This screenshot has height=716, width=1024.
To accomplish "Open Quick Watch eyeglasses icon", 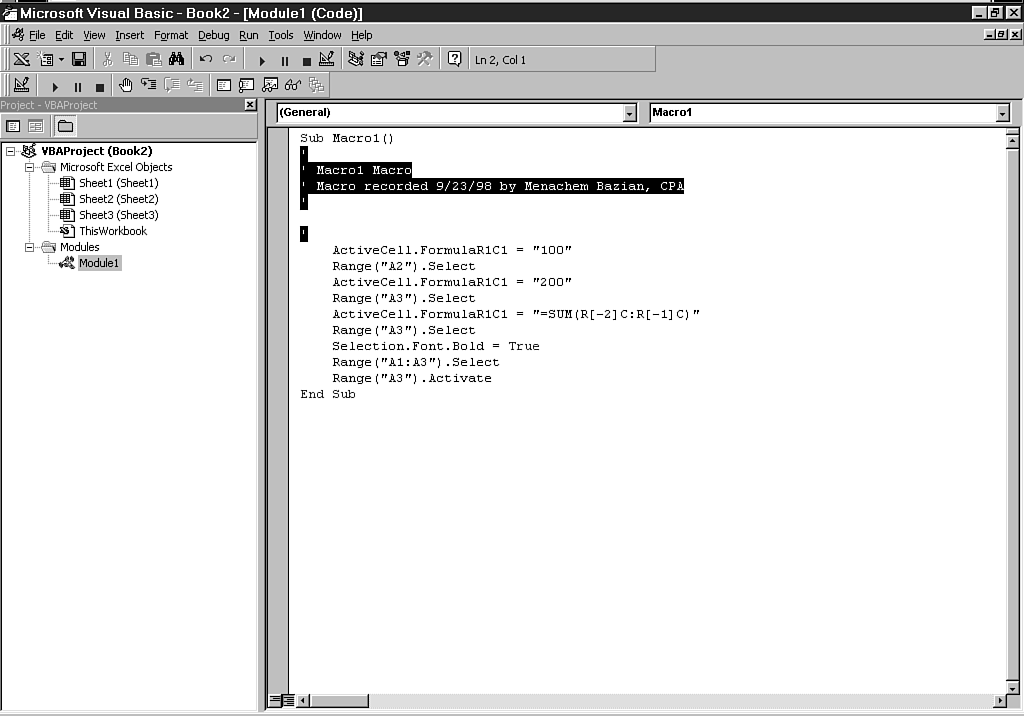I will (293, 86).
